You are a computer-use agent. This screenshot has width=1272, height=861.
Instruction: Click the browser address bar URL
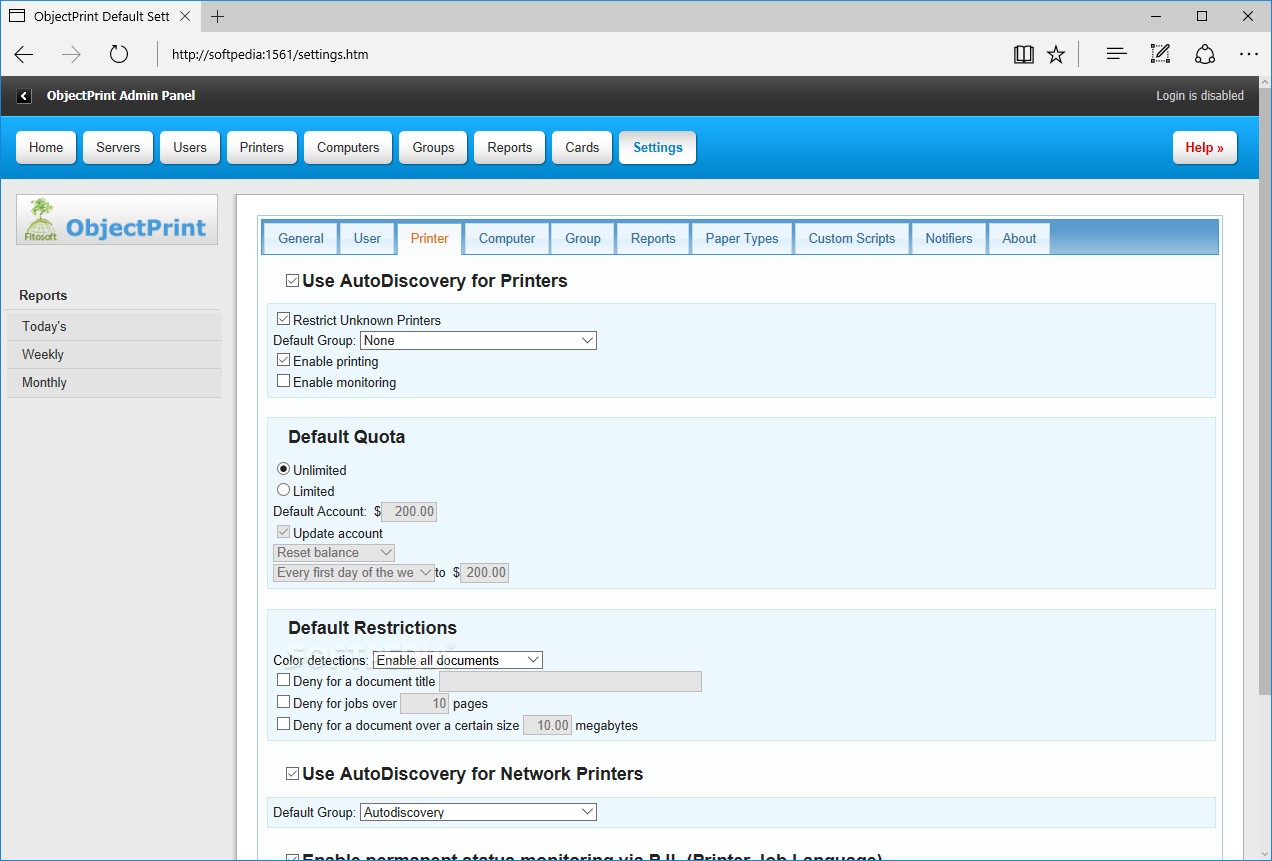270,54
